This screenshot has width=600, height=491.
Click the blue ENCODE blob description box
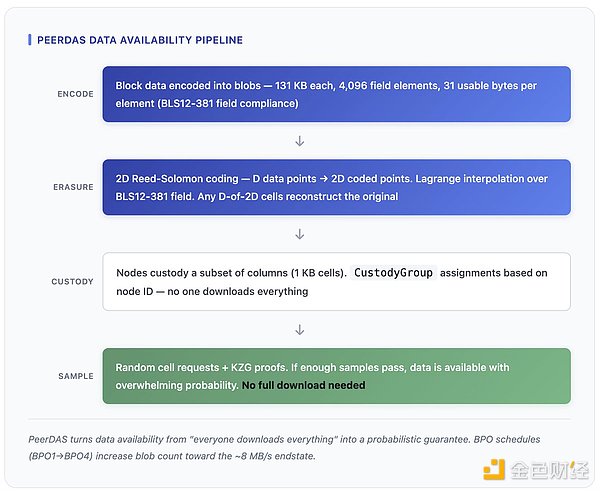coord(336,94)
